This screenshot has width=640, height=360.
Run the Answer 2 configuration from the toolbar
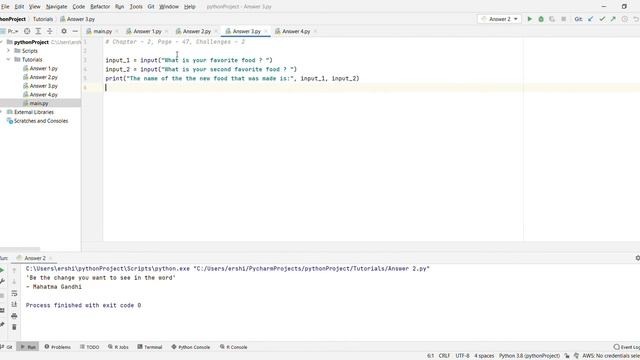[529, 19]
